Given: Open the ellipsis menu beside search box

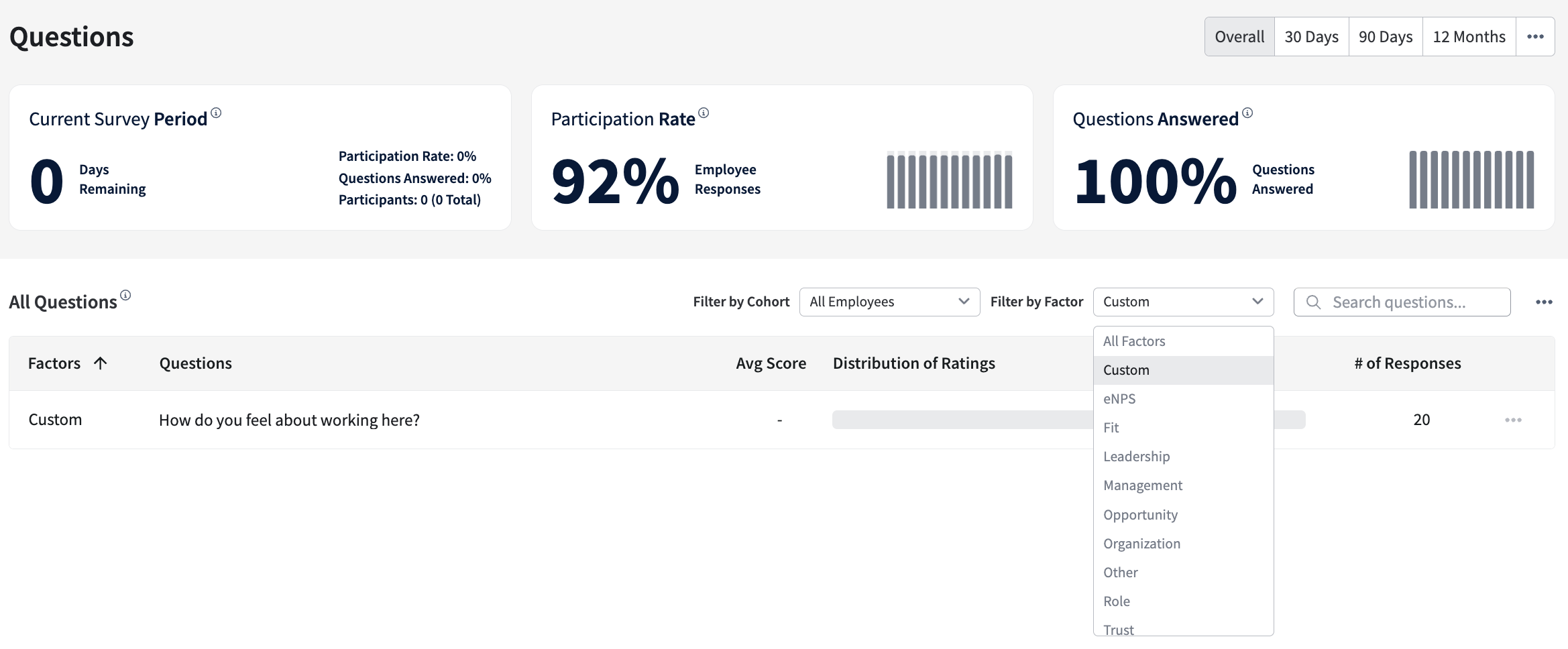Looking at the screenshot, I should (x=1544, y=302).
